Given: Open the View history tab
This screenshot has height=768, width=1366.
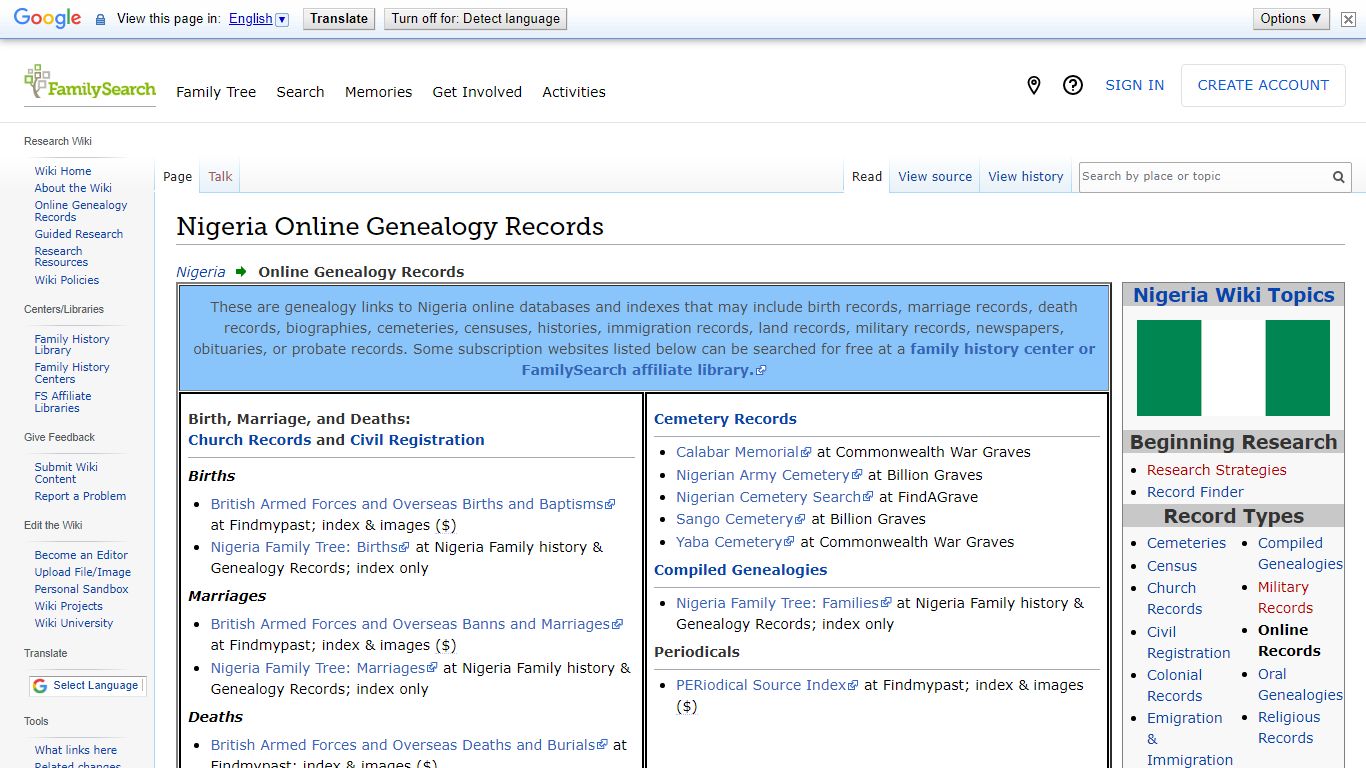Looking at the screenshot, I should (1026, 177).
